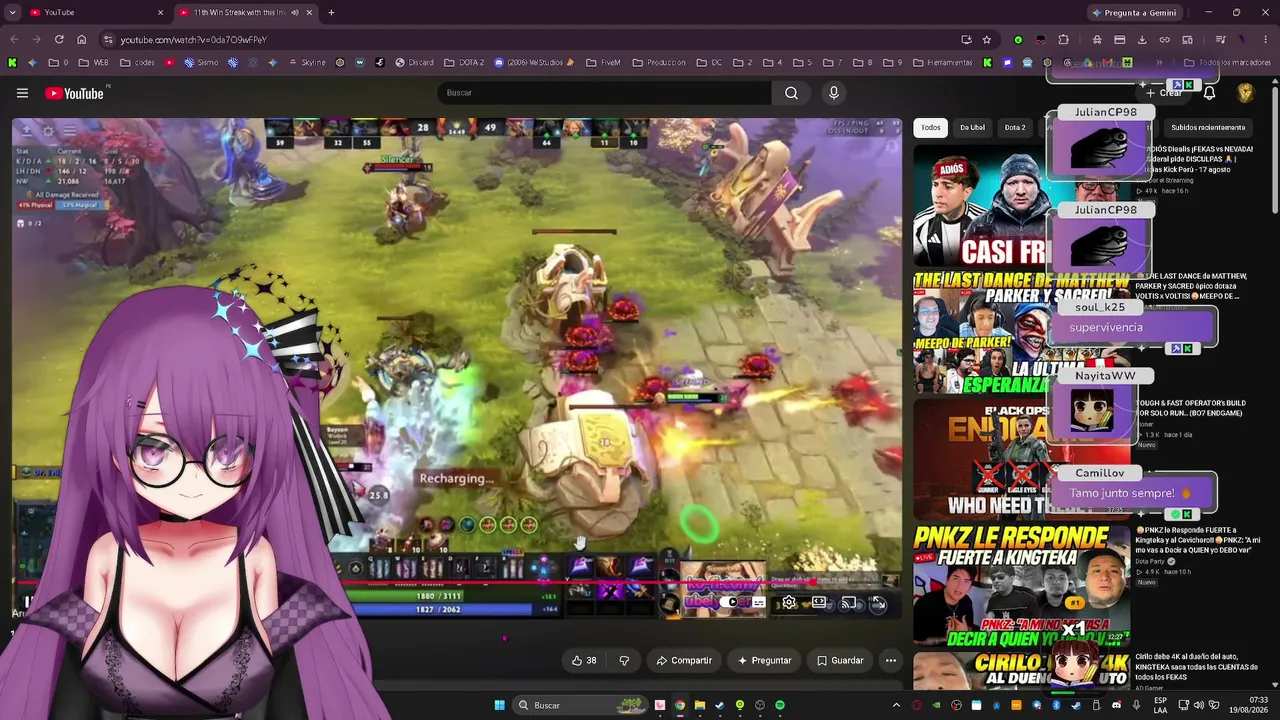This screenshot has height=720, width=1280.
Task: Start voice search with the microphone
Action: click(834, 93)
